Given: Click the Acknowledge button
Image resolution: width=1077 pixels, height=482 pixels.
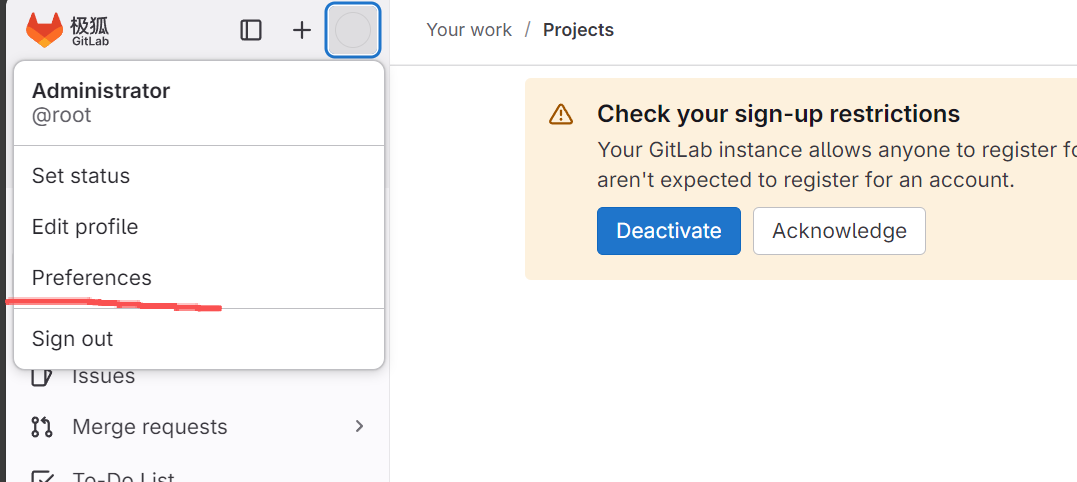Looking at the screenshot, I should click(839, 231).
